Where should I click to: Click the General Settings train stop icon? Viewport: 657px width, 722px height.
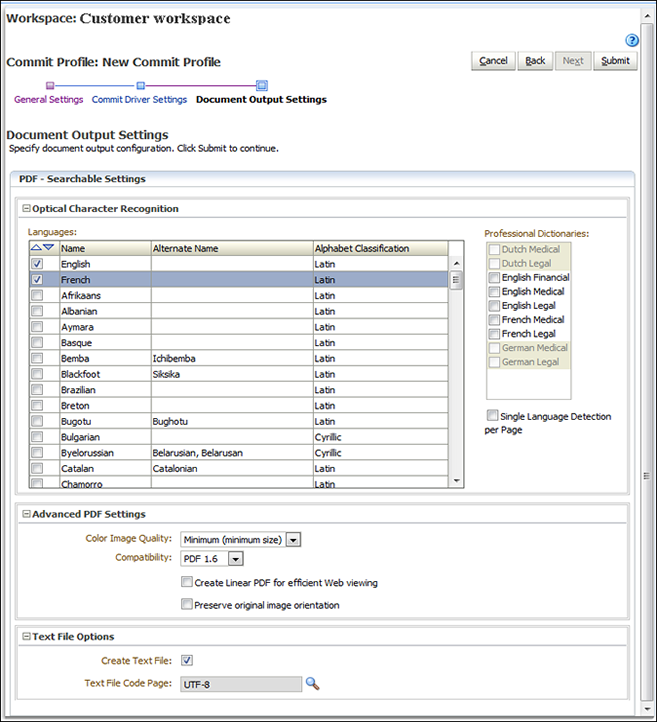tap(50, 86)
